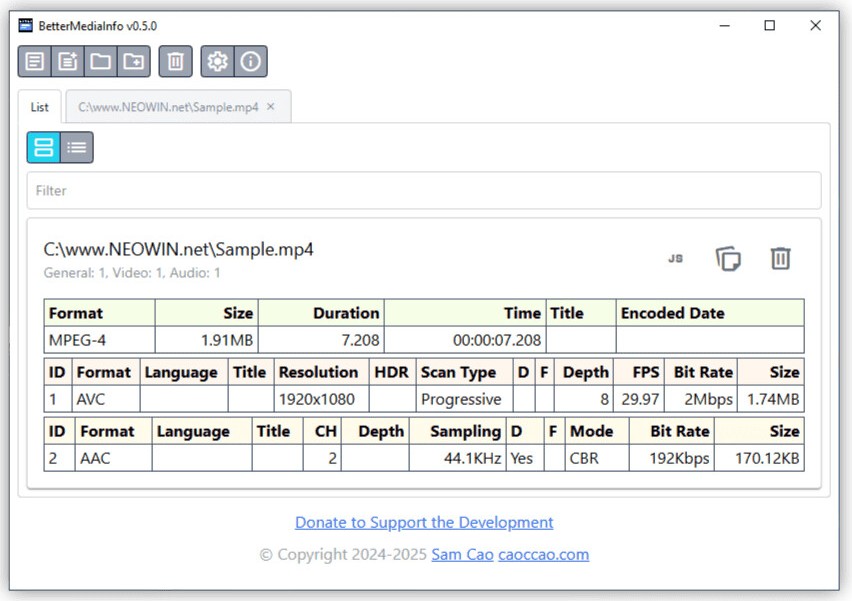852x601 pixels.
Task: Click the toolbar trash icon to clear list
Action: tap(175, 62)
